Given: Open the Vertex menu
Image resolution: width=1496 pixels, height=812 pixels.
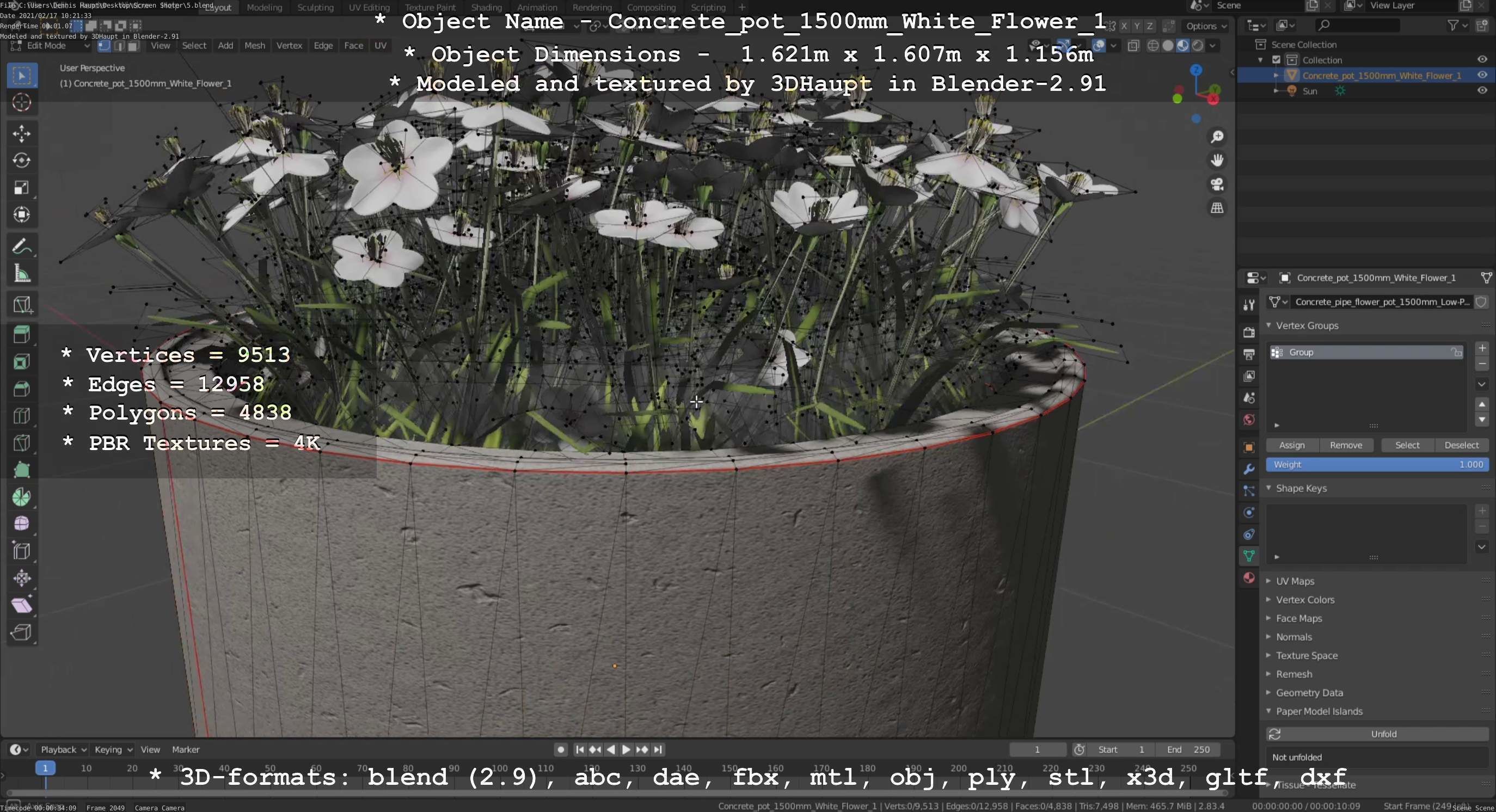Looking at the screenshot, I should pyautogui.click(x=289, y=46).
